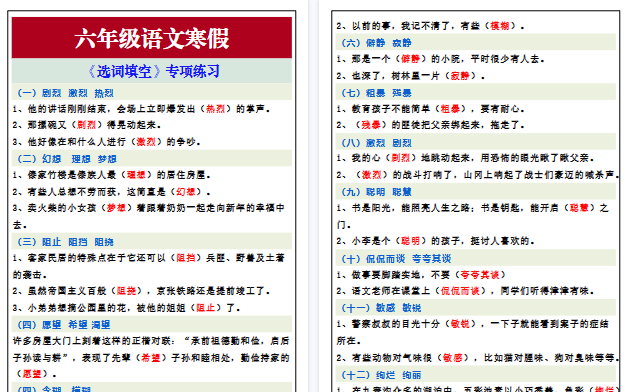The height and width of the screenshot is (392, 632).
Task: Click the phrase "的匪徒把父亲绑起来"
Action: (x=436, y=125)
